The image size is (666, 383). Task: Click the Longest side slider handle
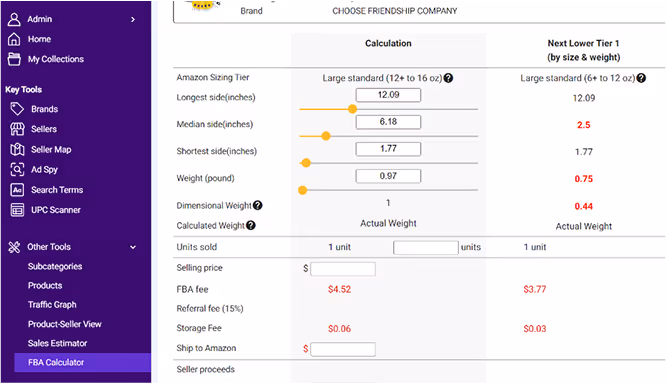point(352,109)
